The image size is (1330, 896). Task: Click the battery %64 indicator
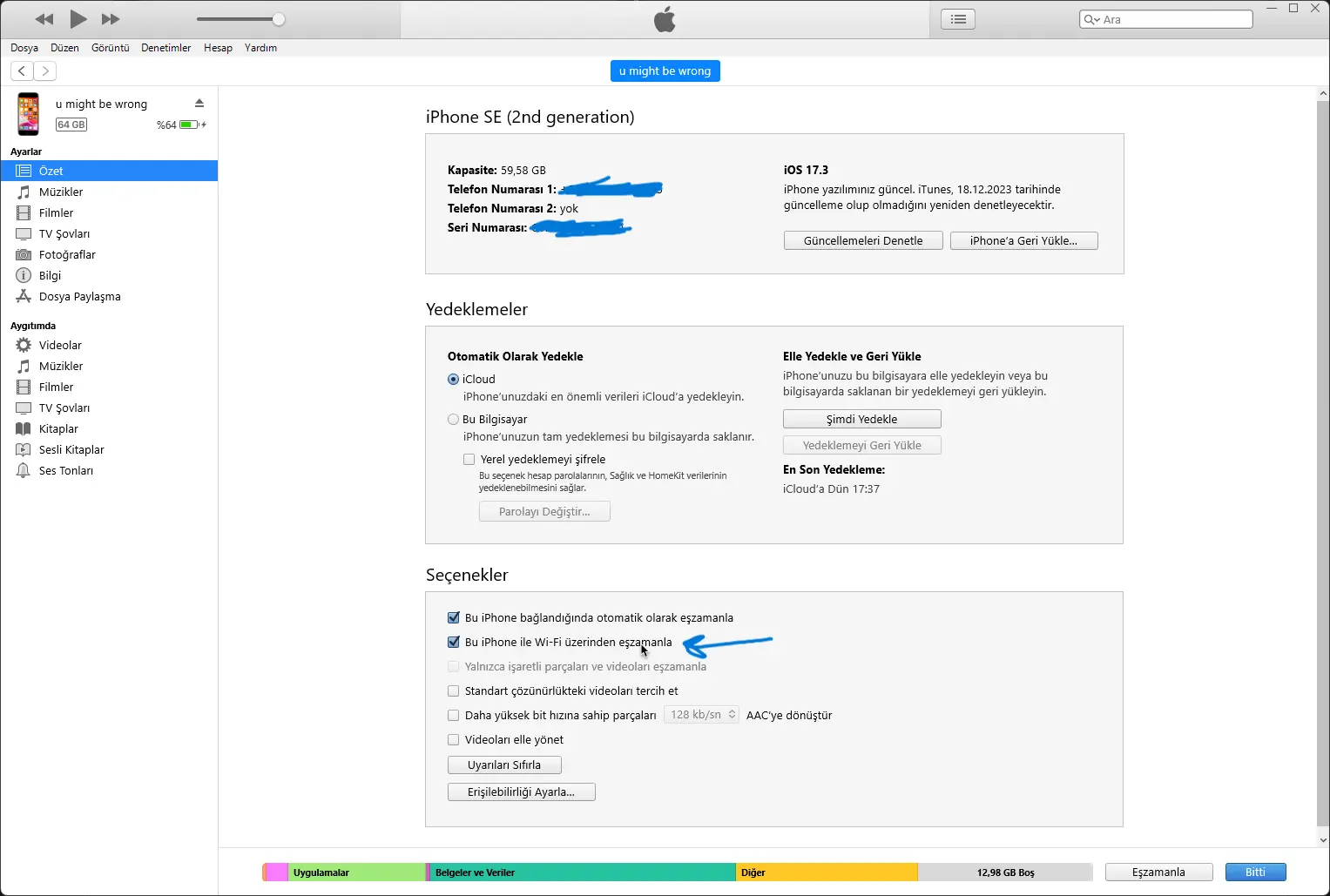tap(181, 125)
